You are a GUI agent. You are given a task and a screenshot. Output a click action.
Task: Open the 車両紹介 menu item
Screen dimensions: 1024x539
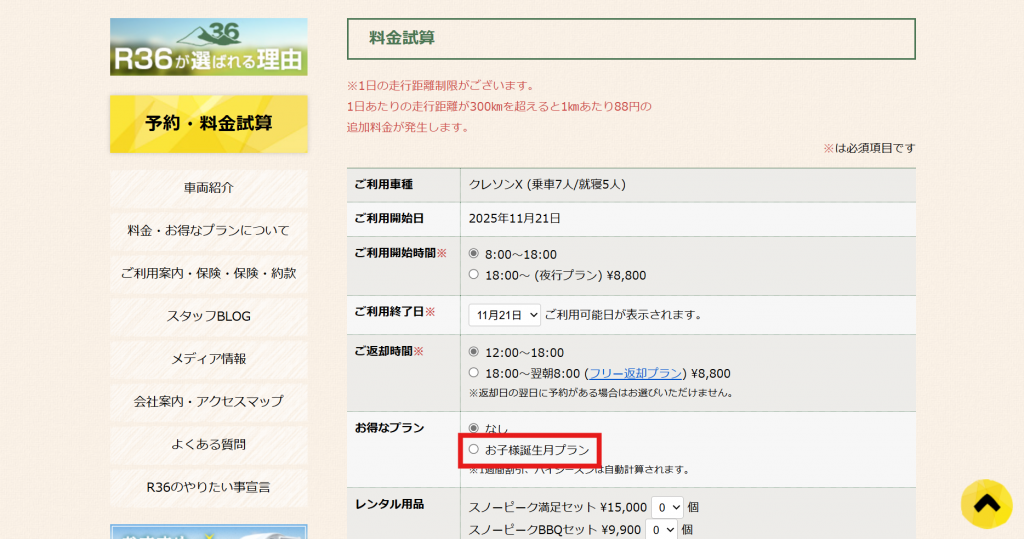pos(209,188)
